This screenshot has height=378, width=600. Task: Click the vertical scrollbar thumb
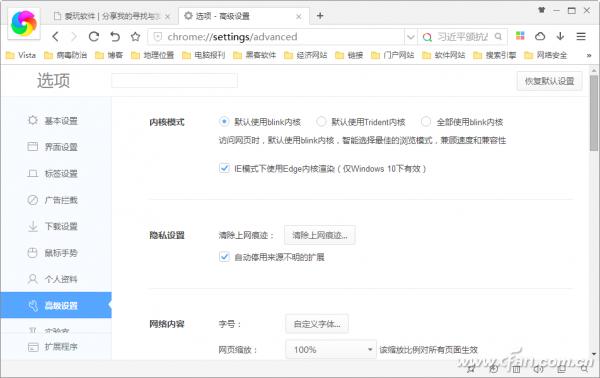point(593,113)
